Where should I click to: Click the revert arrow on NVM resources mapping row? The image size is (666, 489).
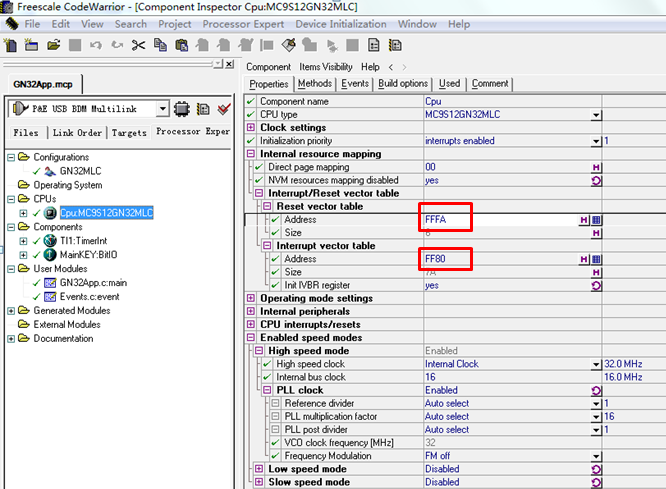(x=596, y=181)
